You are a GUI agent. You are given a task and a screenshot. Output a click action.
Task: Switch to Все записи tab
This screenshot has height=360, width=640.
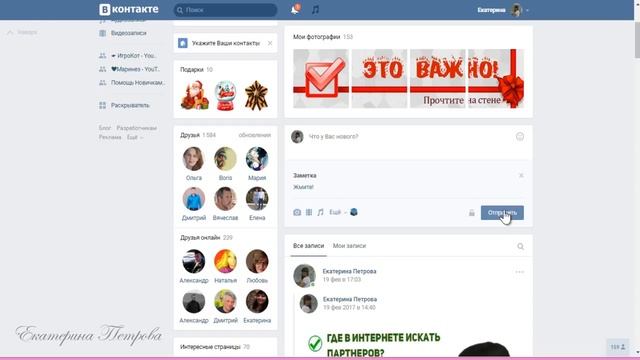click(x=309, y=246)
